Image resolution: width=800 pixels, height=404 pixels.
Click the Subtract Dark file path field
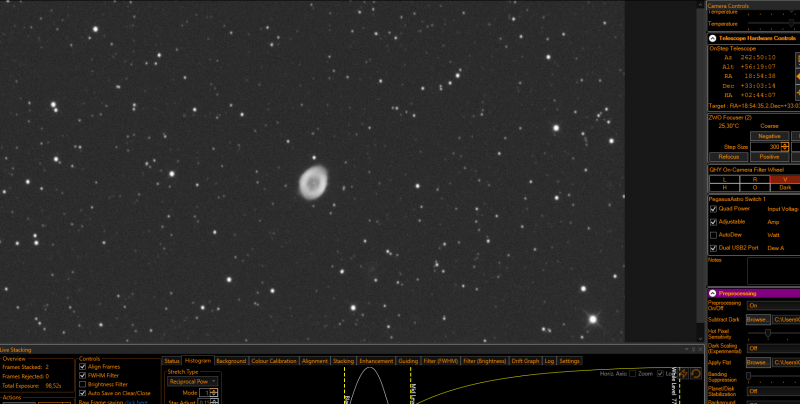[x=786, y=319]
